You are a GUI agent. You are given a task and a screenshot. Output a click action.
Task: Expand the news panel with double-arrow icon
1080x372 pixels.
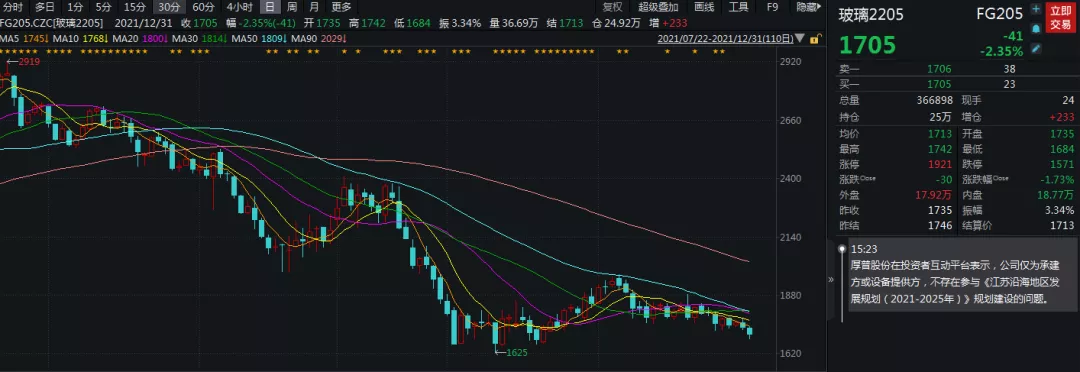coord(830,280)
